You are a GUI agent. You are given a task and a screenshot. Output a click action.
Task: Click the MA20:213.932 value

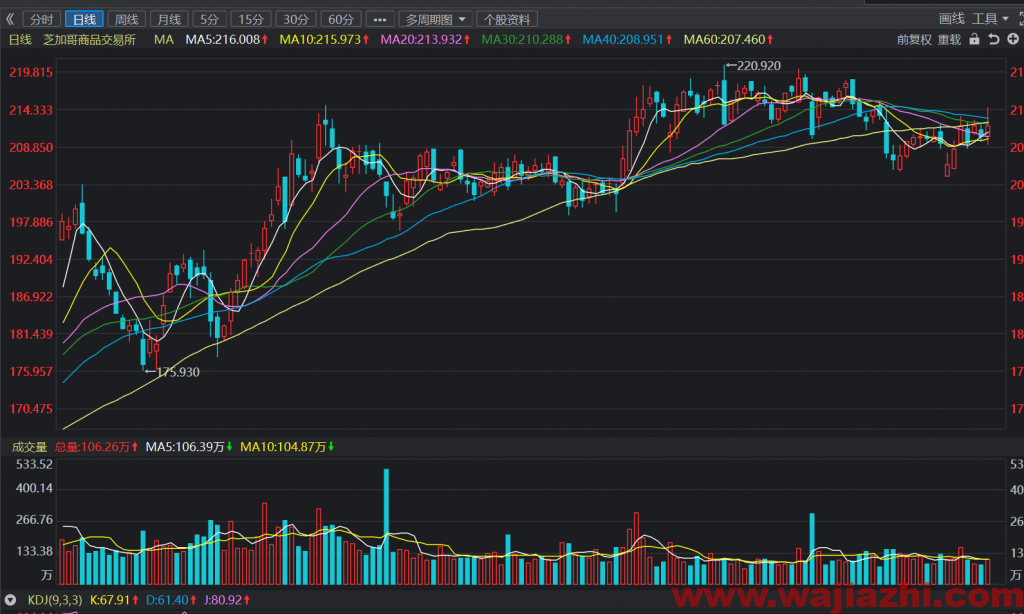425,39
